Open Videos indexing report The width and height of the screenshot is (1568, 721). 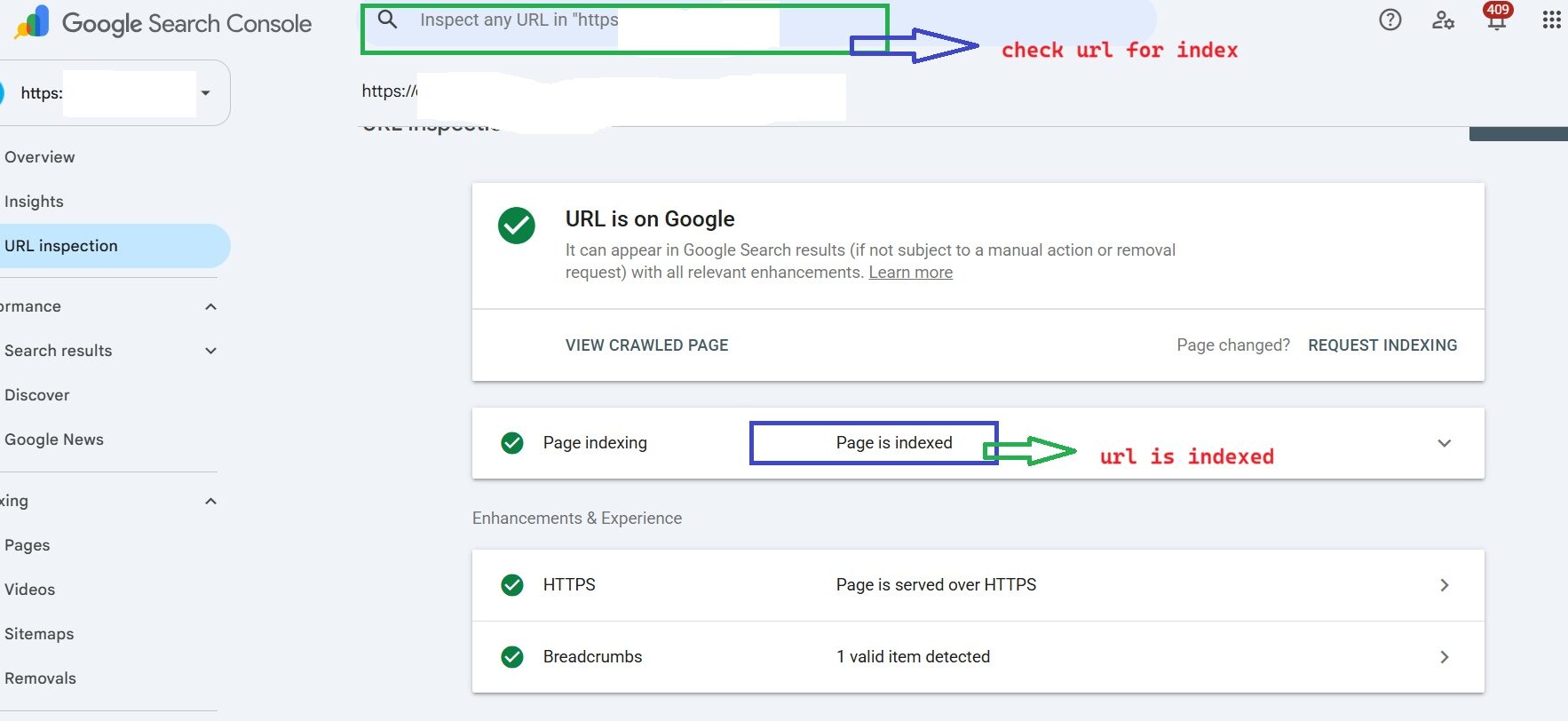tap(30, 590)
